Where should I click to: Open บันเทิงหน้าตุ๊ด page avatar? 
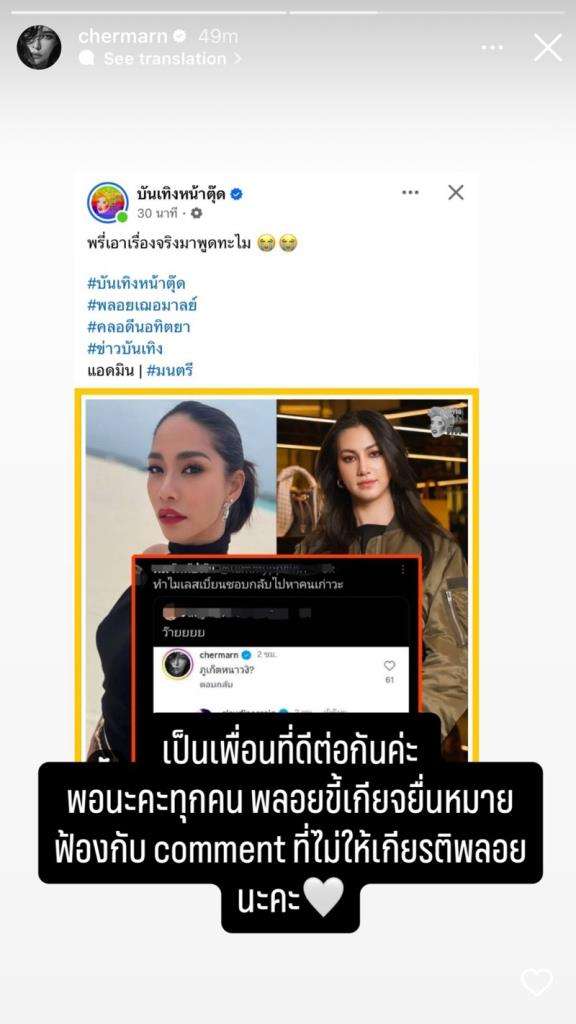pos(108,202)
